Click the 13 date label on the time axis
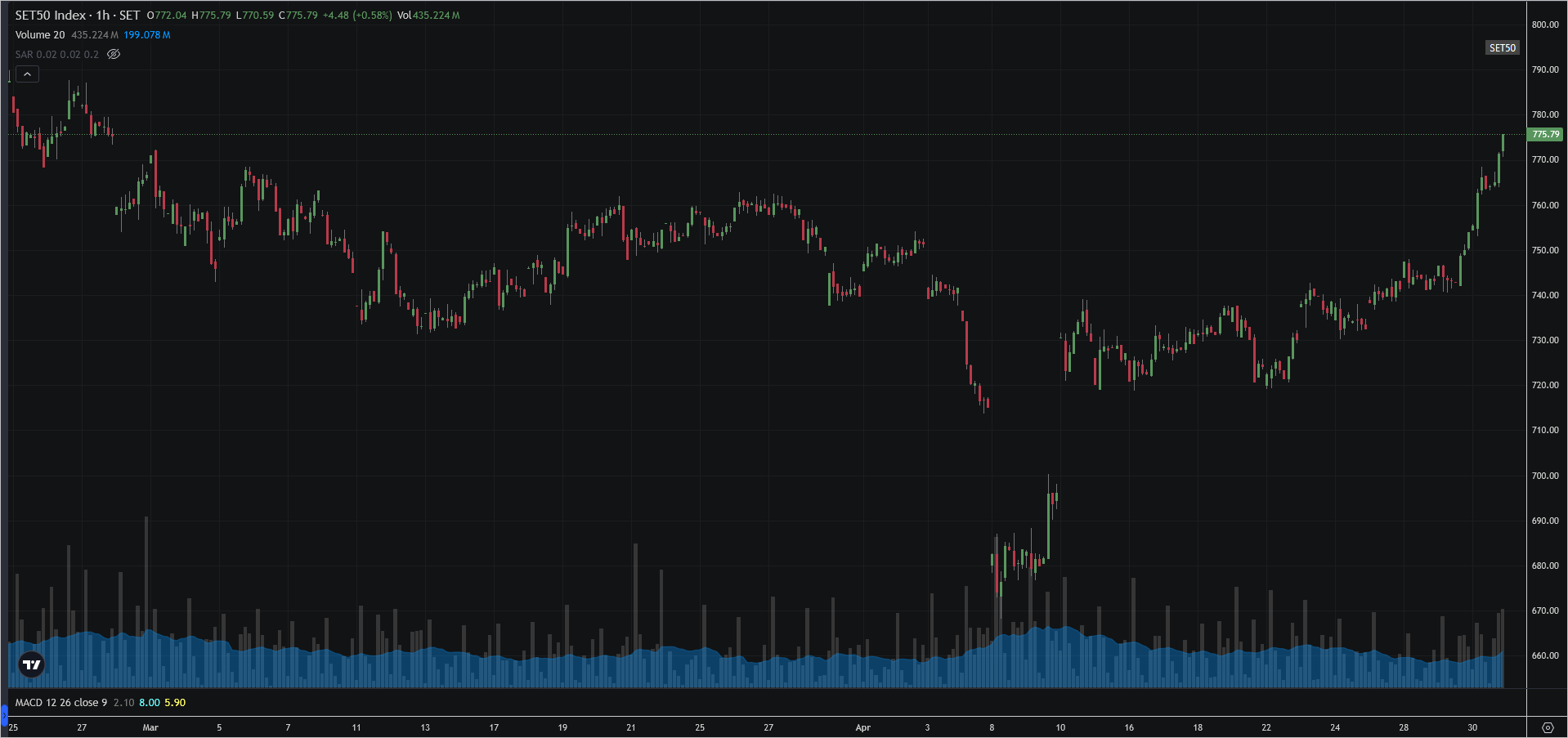Screen dimensions: 1568x738 (x=425, y=727)
